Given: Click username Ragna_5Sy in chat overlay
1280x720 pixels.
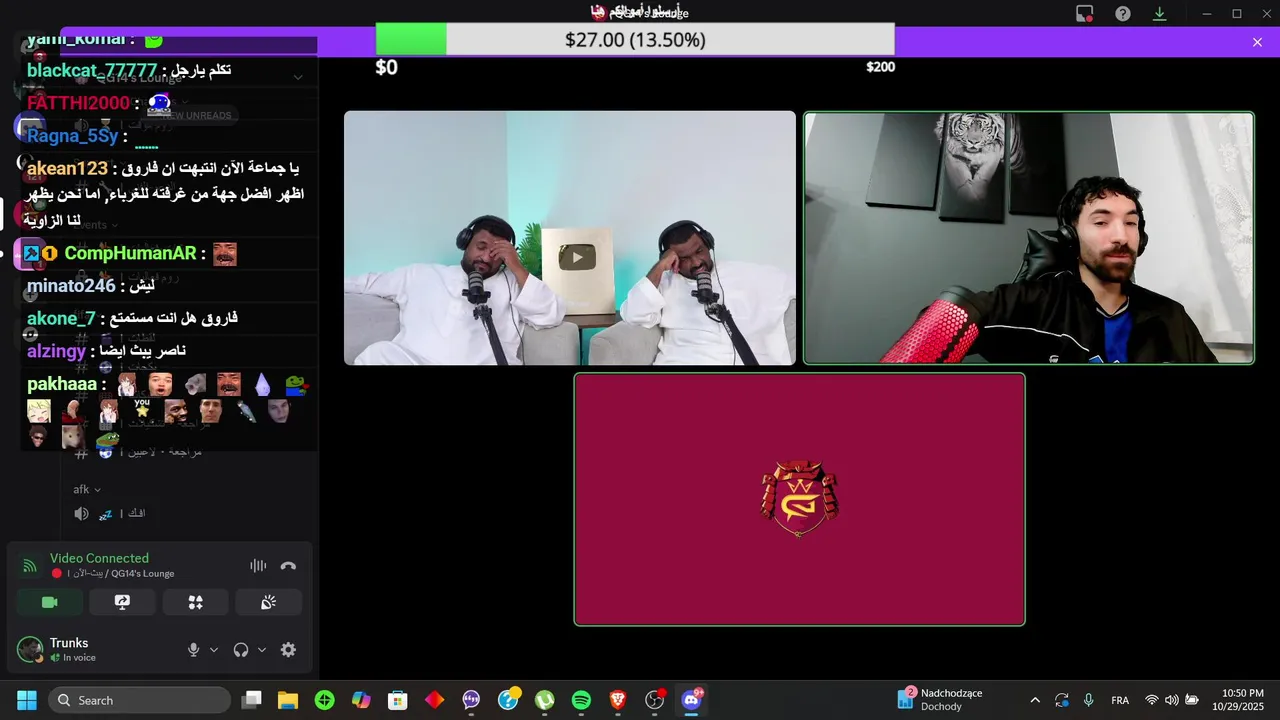Looking at the screenshot, I should (x=72, y=136).
